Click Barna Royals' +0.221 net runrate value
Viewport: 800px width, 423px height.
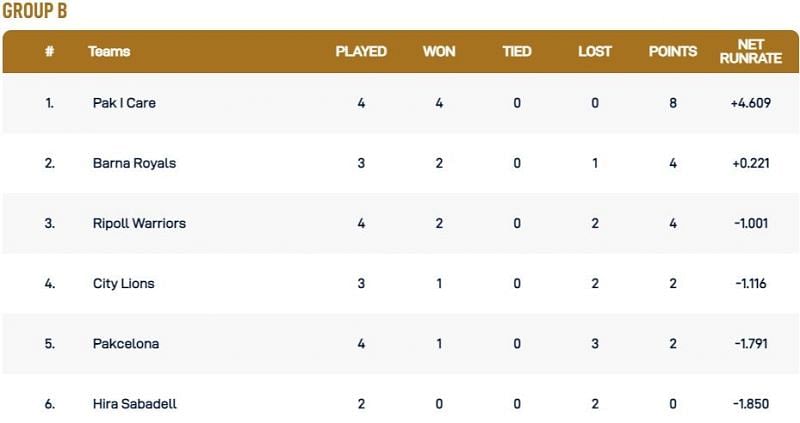pos(750,163)
